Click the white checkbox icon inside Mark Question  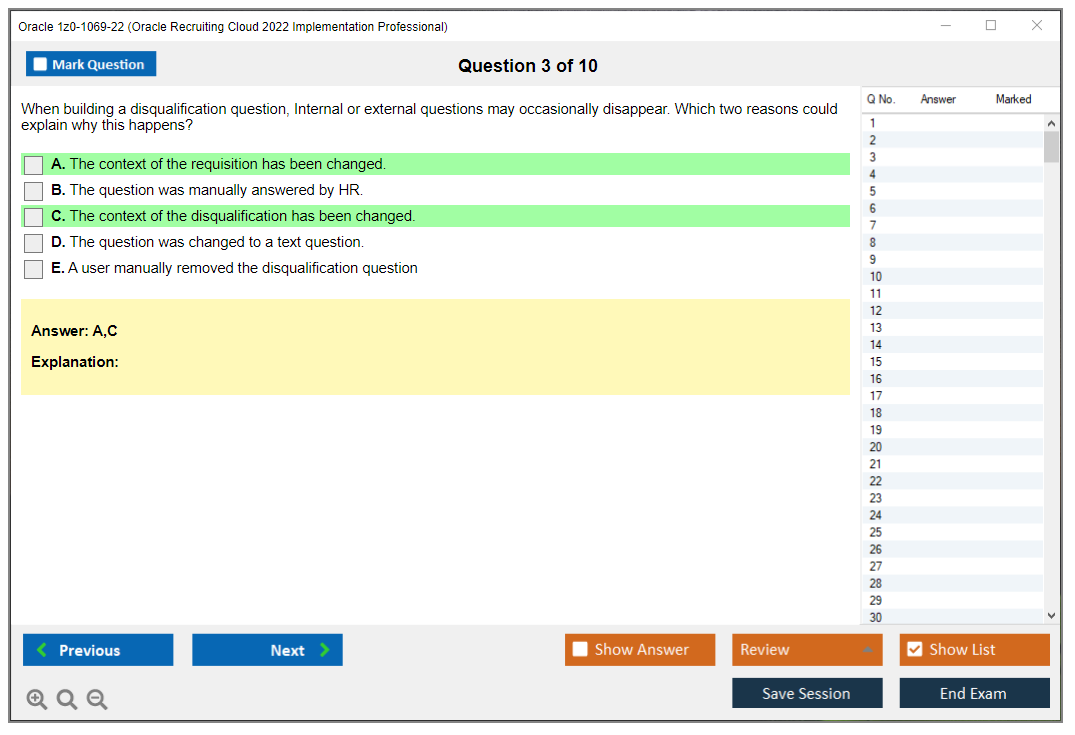(39, 63)
